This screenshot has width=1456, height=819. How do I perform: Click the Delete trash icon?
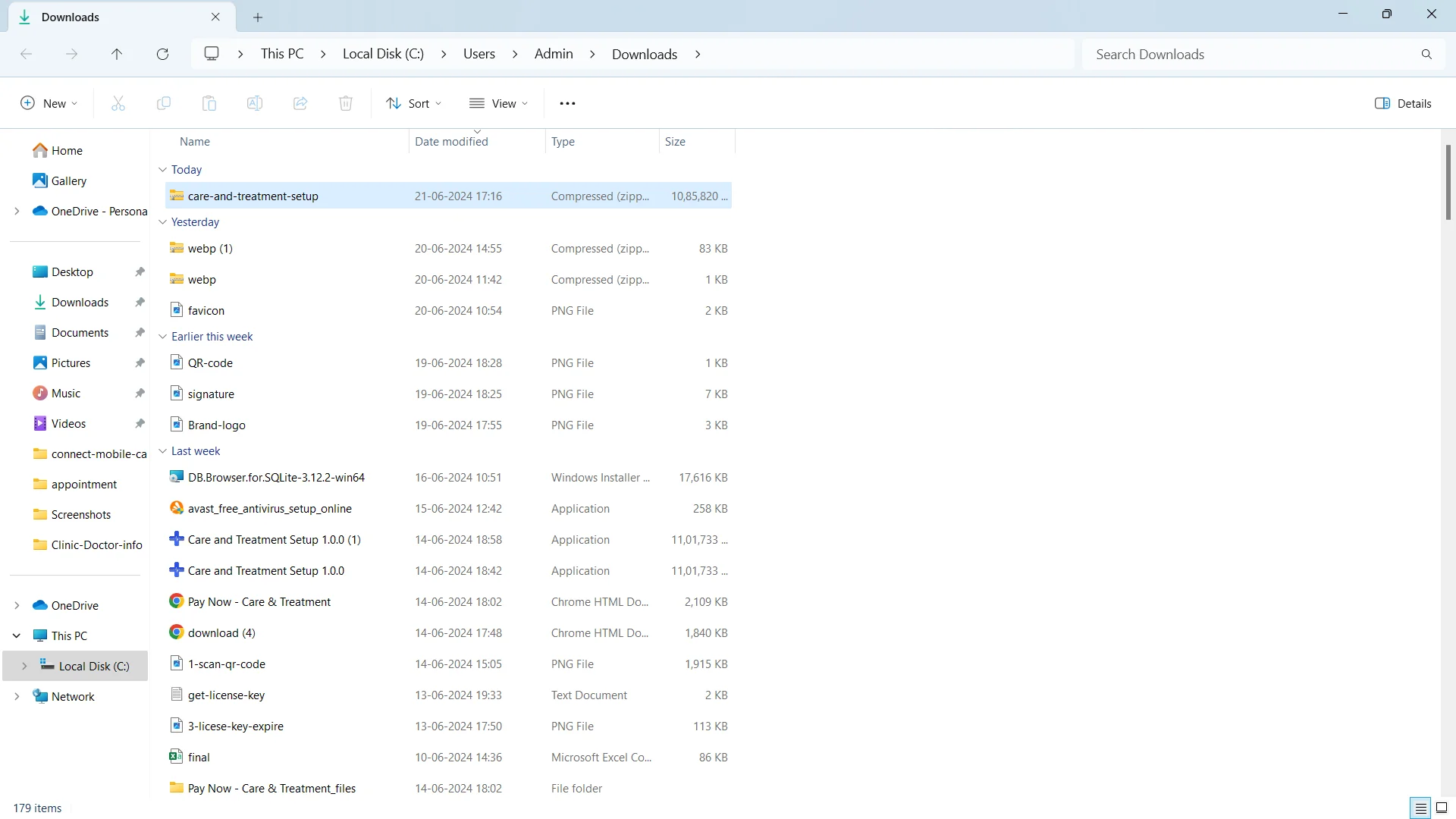(x=346, y=103)
